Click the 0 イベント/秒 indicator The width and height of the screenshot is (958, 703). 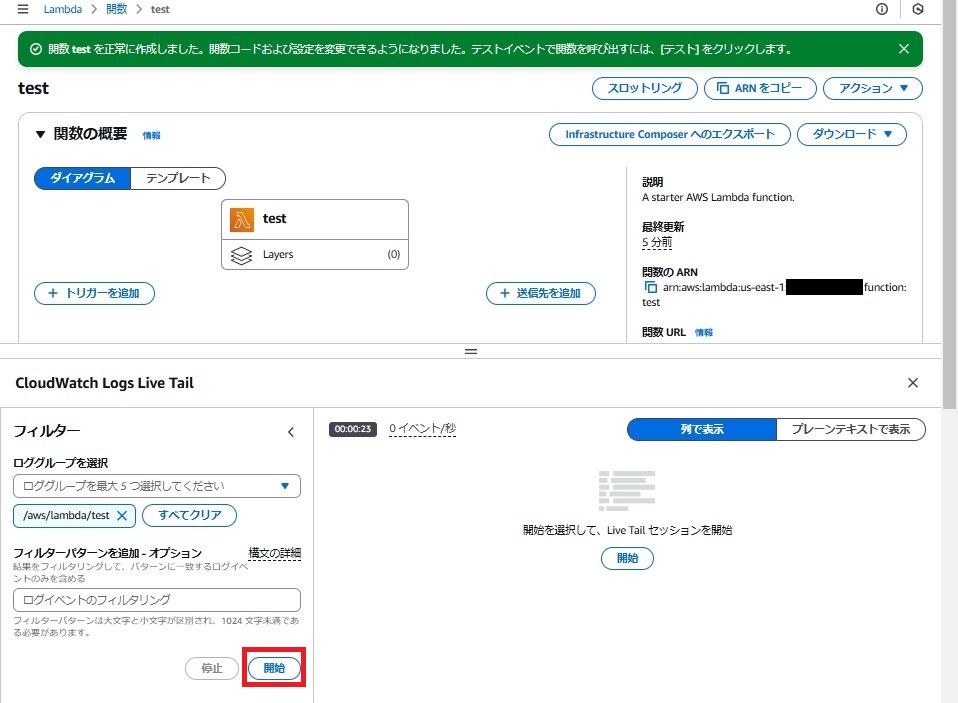click(x=422, y=429)
